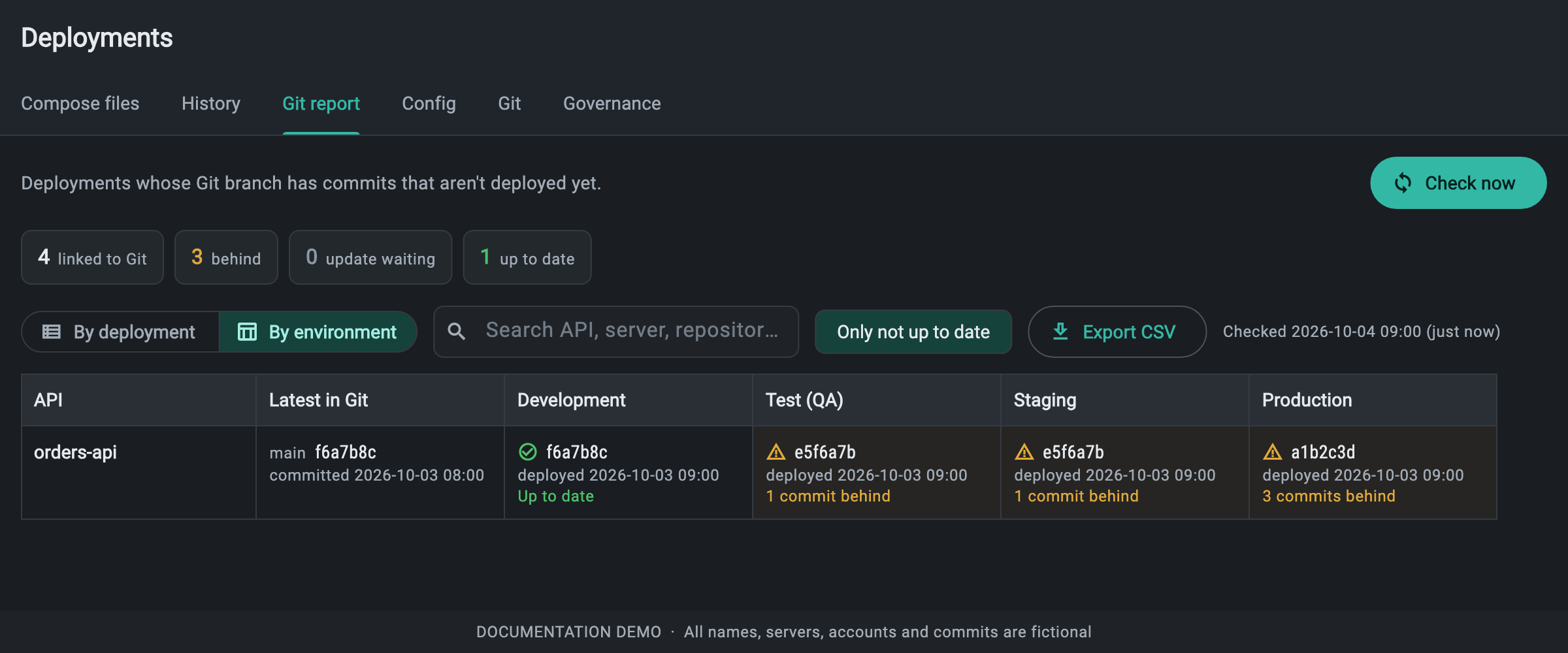1568x653 pixels.
Task: Open the Compose files tab
Action: (80, 103)
